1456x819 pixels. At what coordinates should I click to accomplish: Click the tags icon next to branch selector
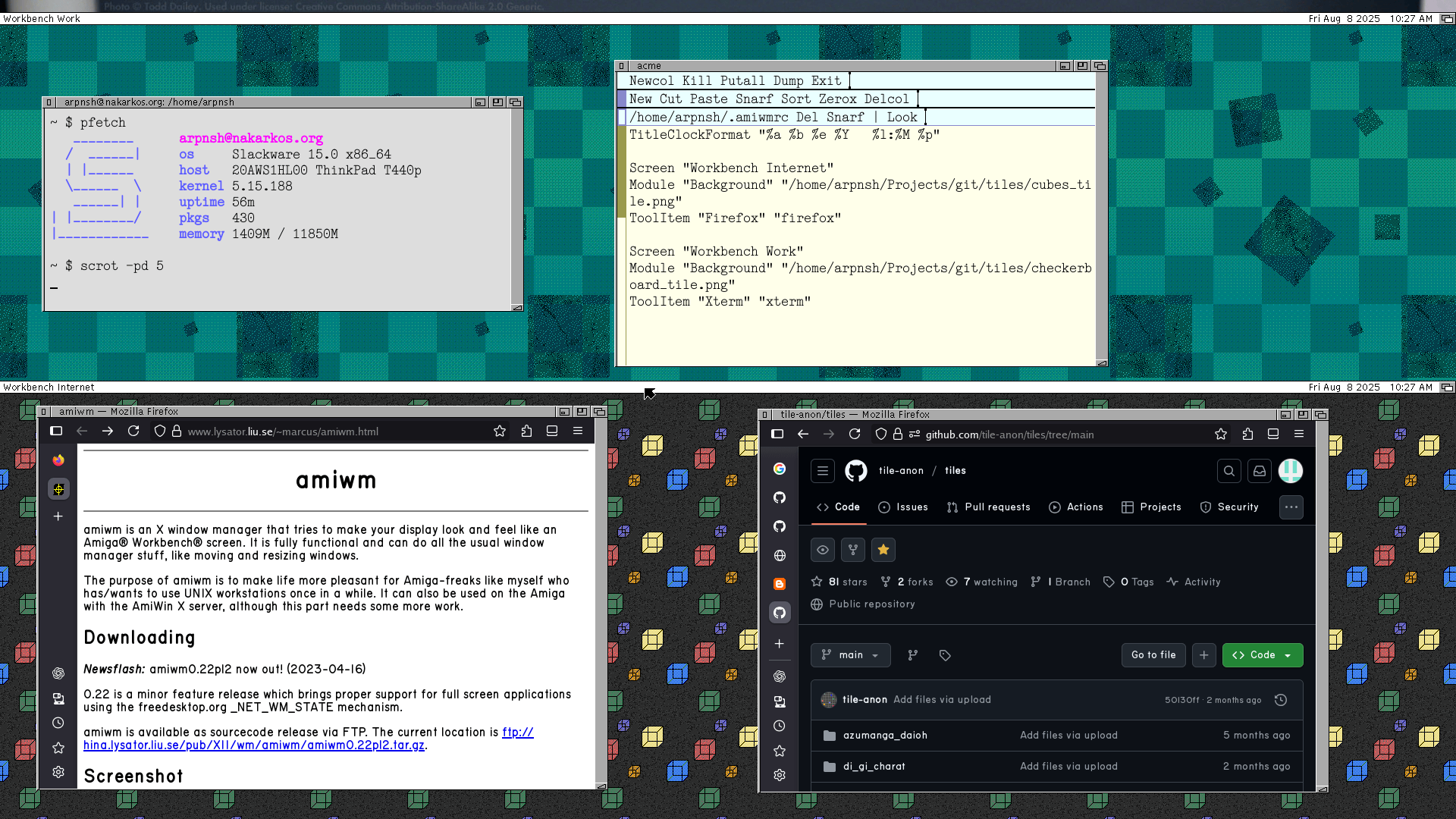[x=945, y=655]
